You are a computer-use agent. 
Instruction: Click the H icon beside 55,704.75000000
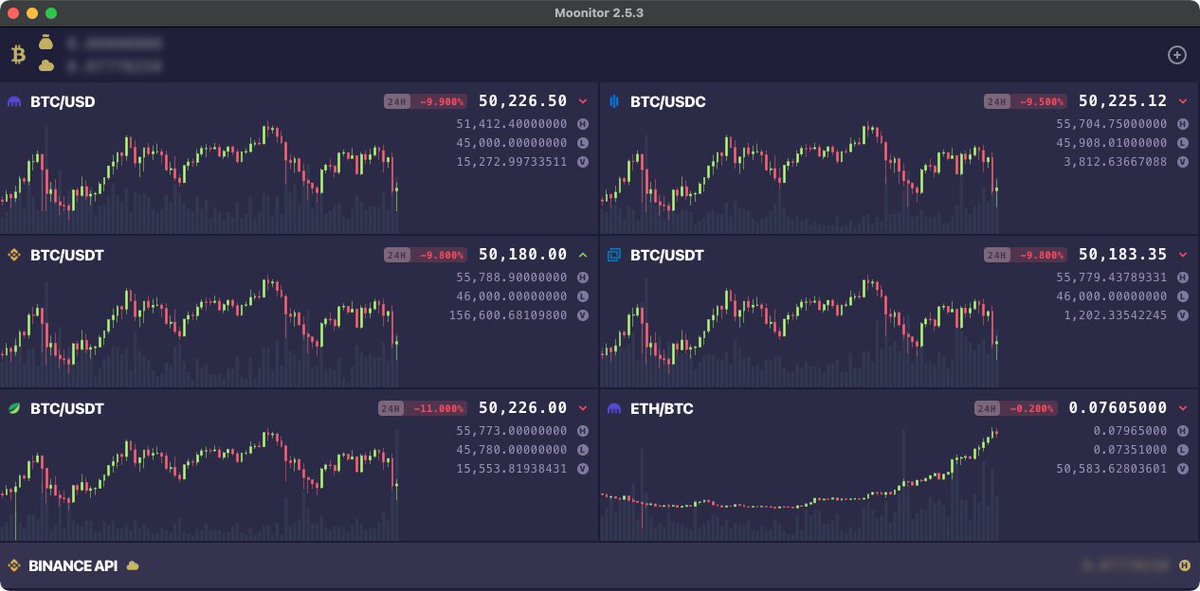tap(1183, 124)
